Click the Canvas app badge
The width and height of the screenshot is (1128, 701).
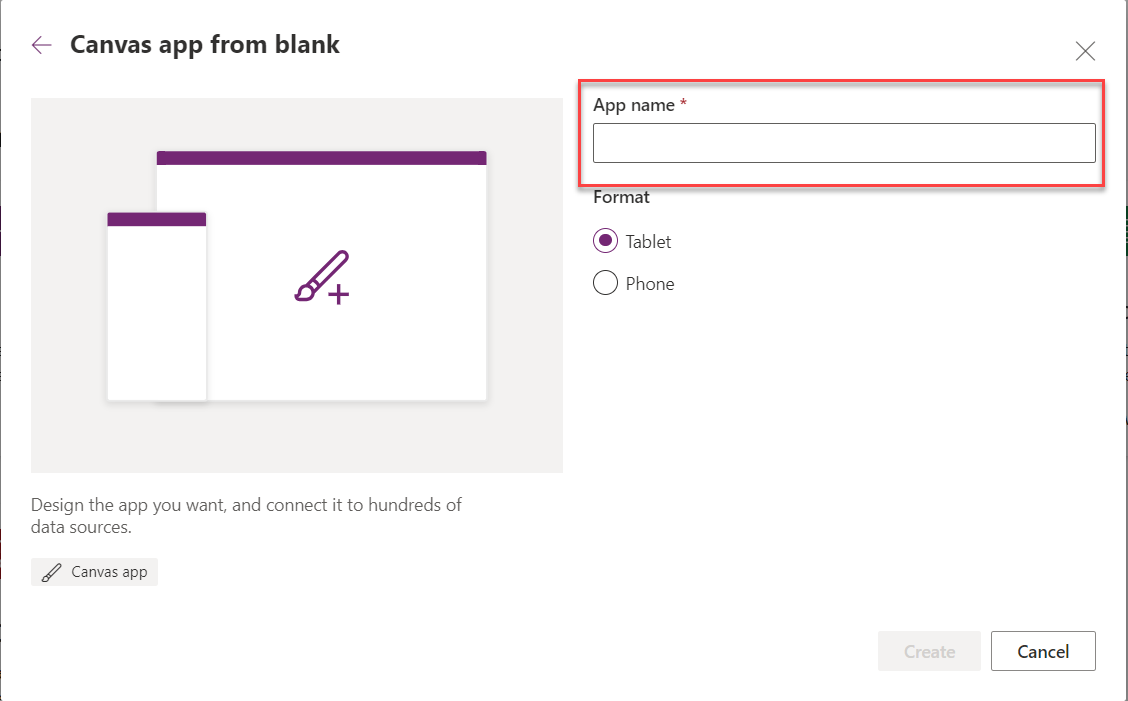(x=94, y=571)
